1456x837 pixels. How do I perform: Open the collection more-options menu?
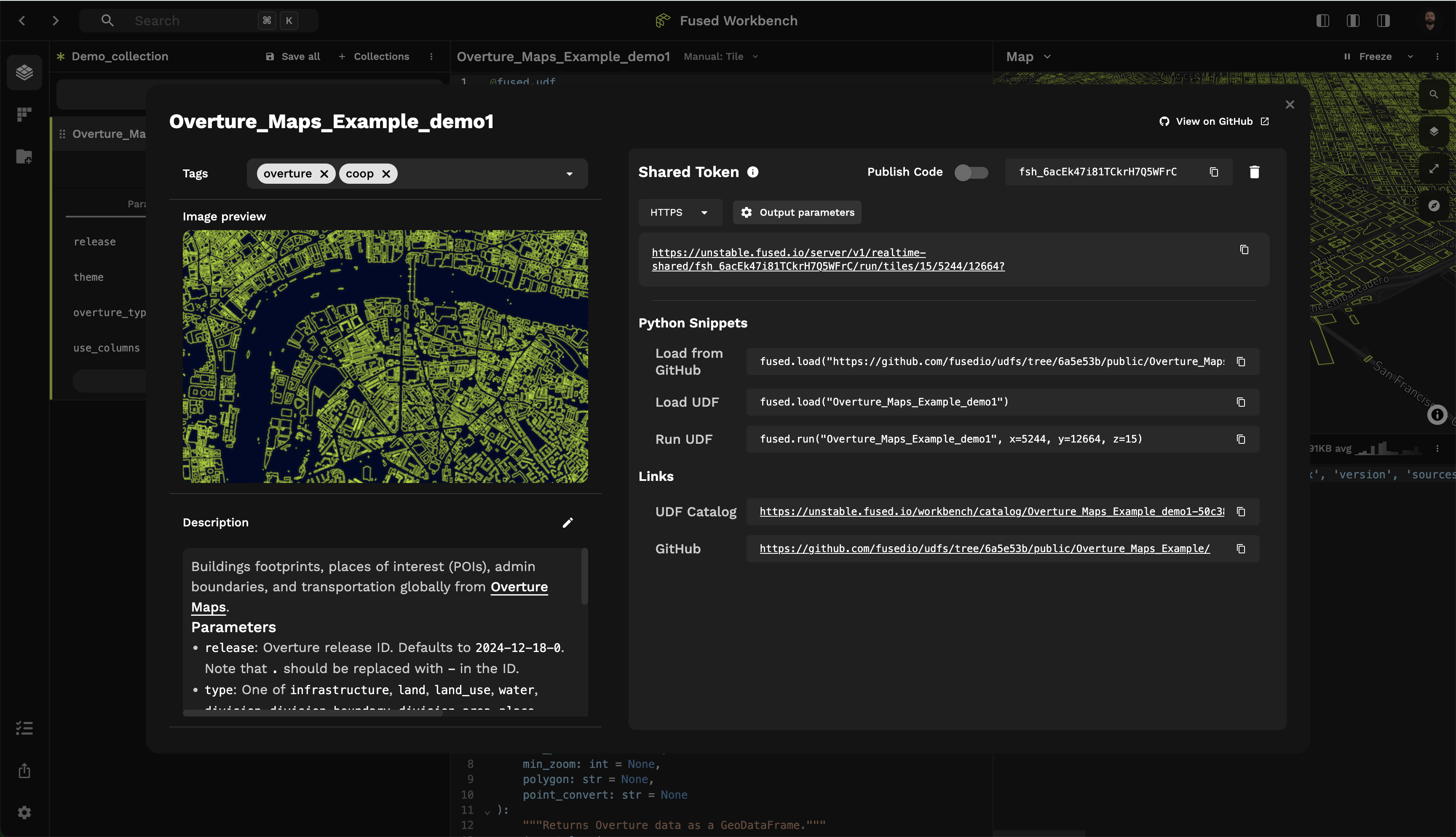[x=431, y=56]
